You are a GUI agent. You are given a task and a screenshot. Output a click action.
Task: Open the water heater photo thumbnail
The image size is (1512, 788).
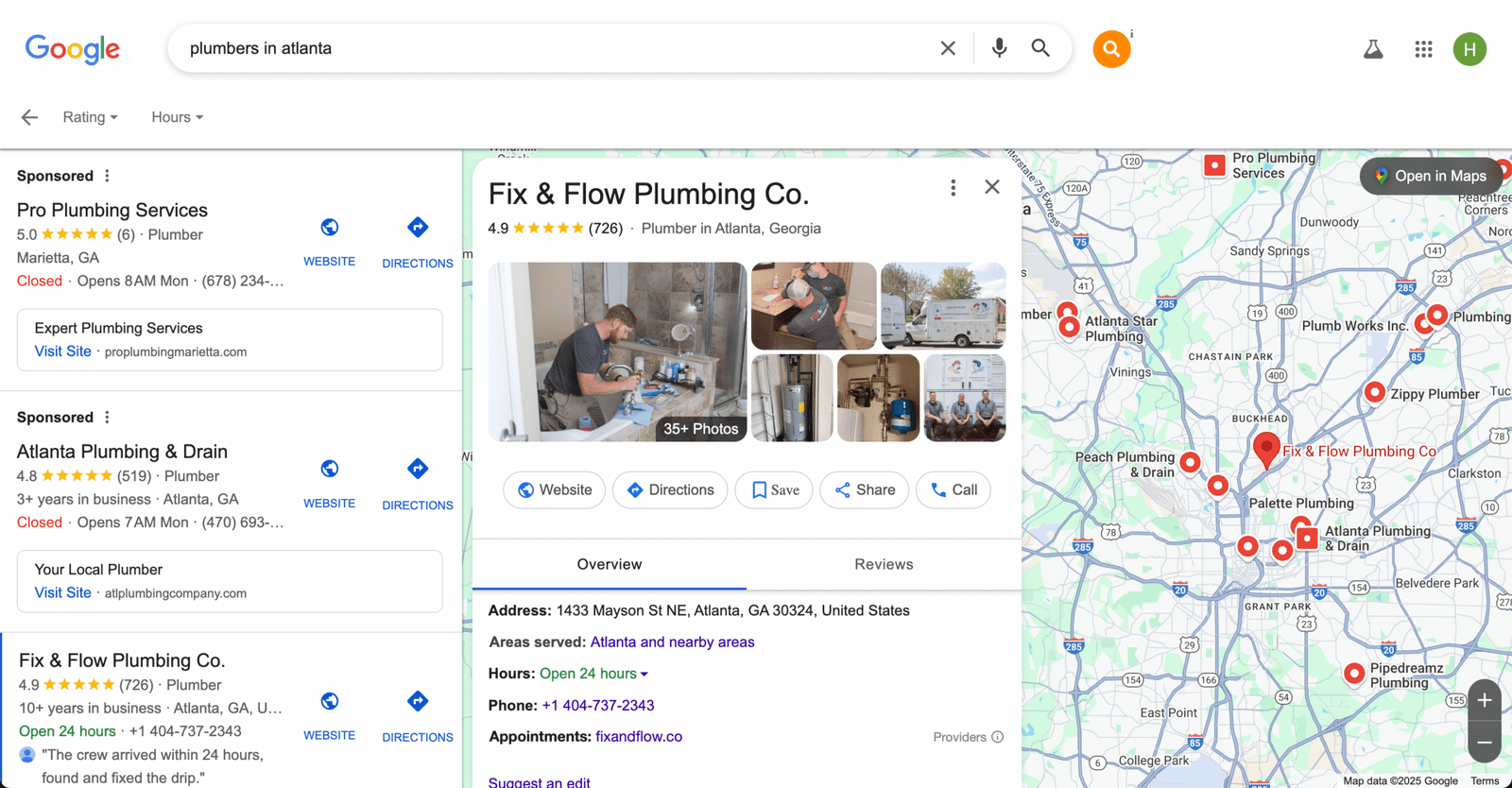(792, 398)
